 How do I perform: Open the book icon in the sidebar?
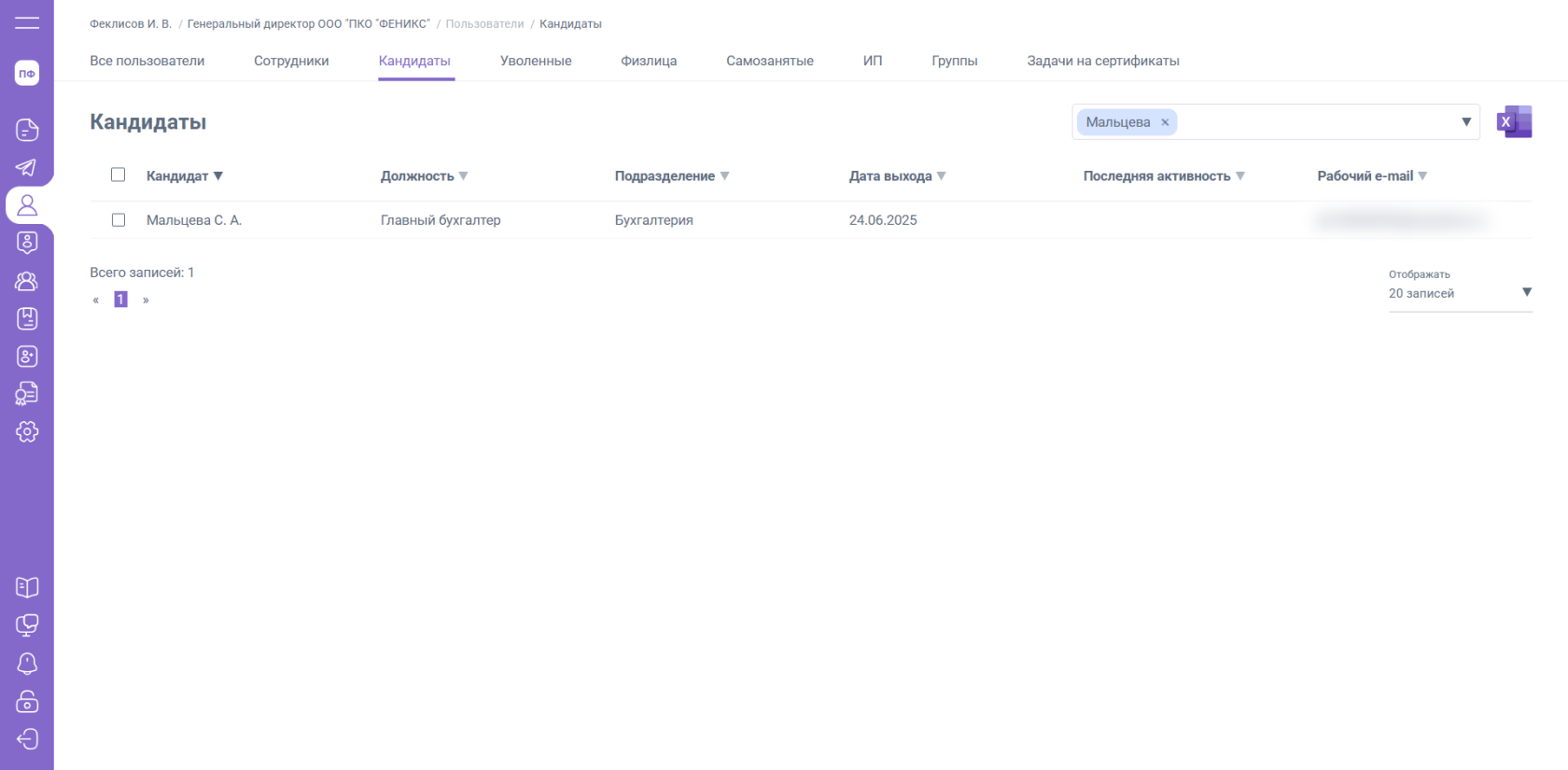tap(27, 587)
